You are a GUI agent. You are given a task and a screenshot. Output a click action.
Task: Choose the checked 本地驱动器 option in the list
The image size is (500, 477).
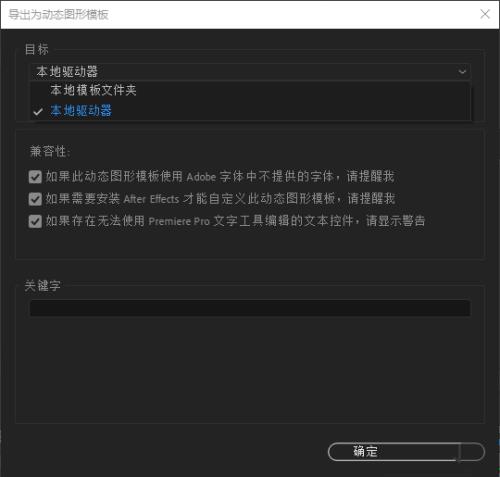[x=251, y=111]
